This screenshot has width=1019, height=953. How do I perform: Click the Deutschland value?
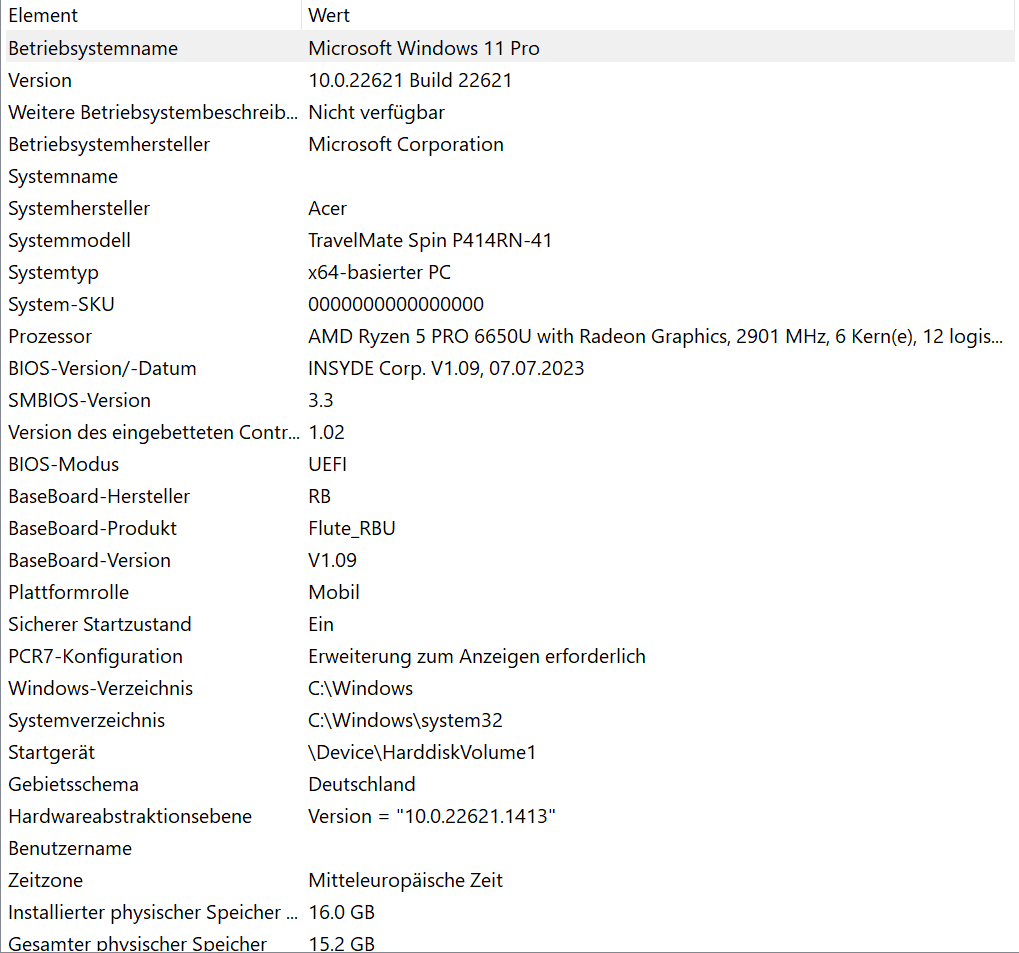(361, 785)
